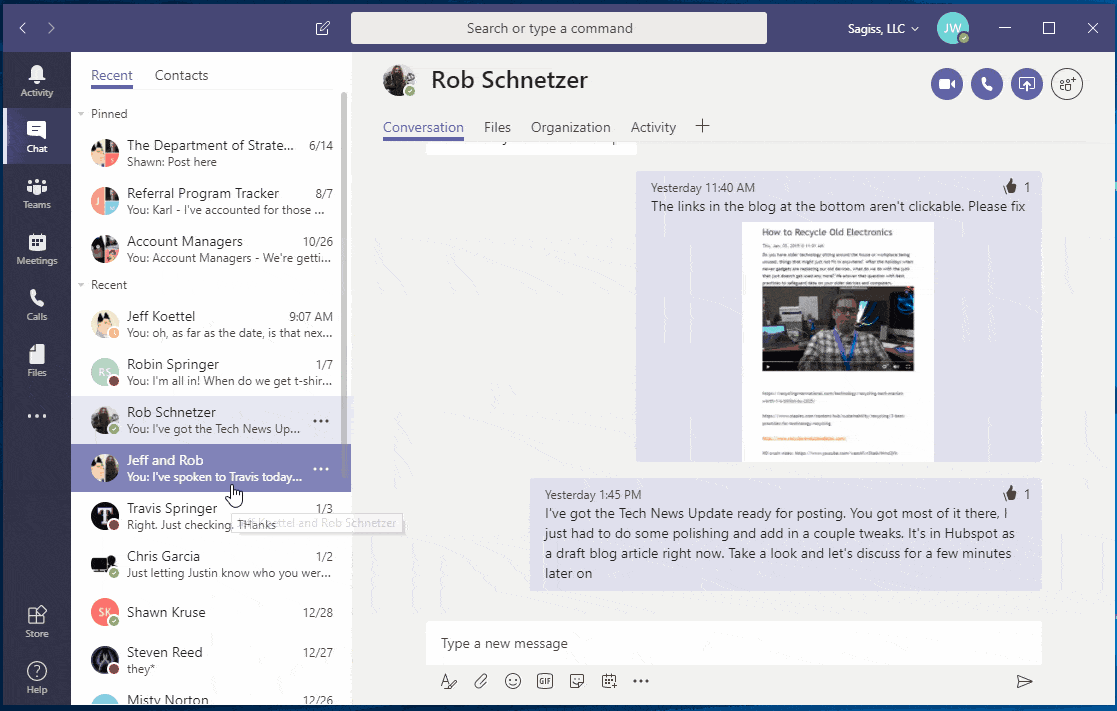Viewport: 1117px width, 711px height.
Task: Add people to the conversation
Action: pyautogui.click(x=1066, y=84)
